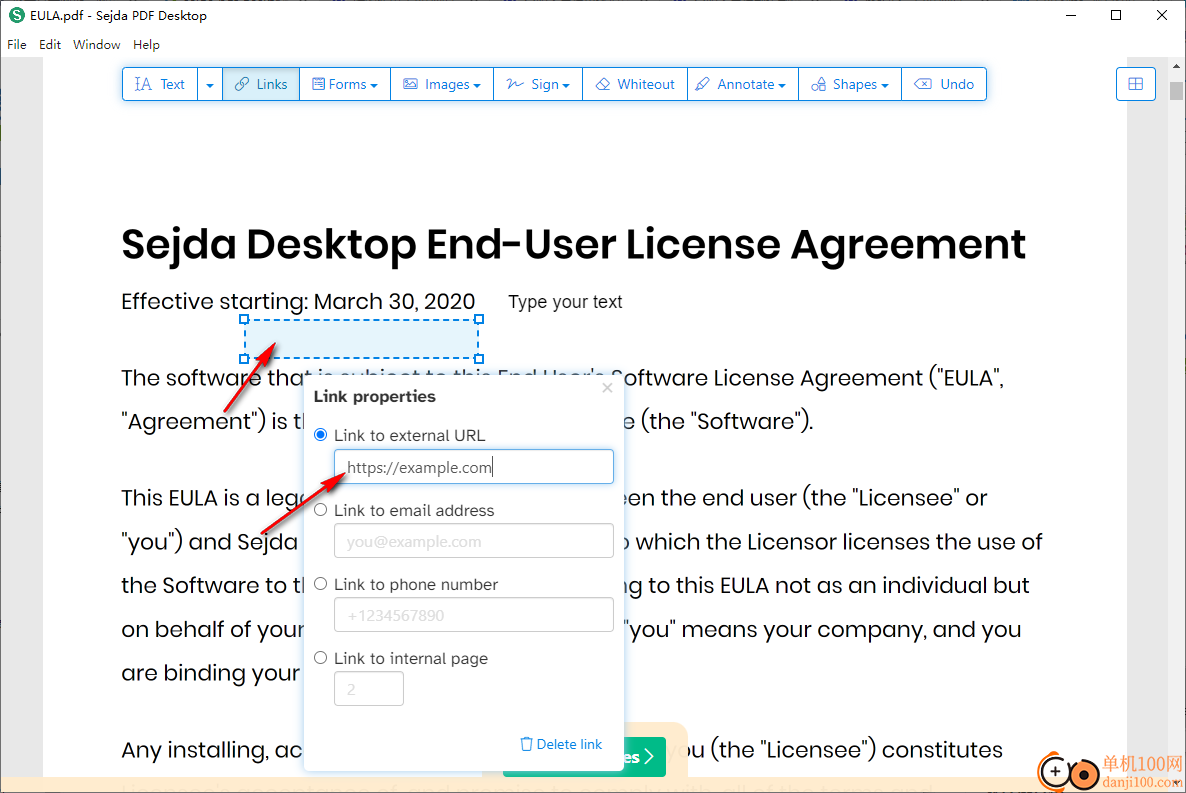
Task: Click the Undo button
Action: (944, 84)
